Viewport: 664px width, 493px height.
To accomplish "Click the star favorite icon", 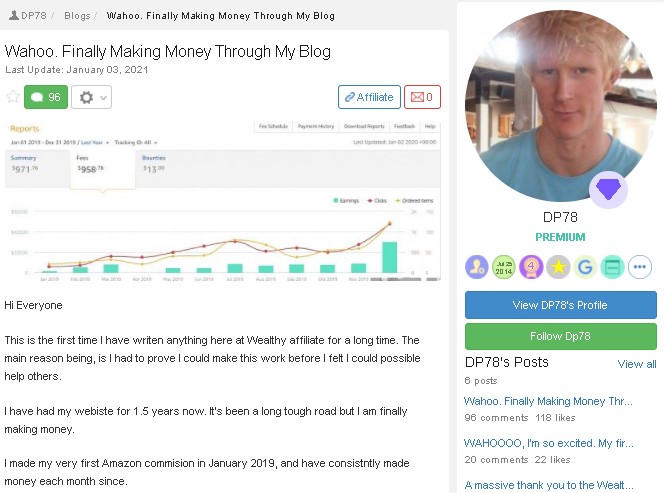I will click(13, 97).
